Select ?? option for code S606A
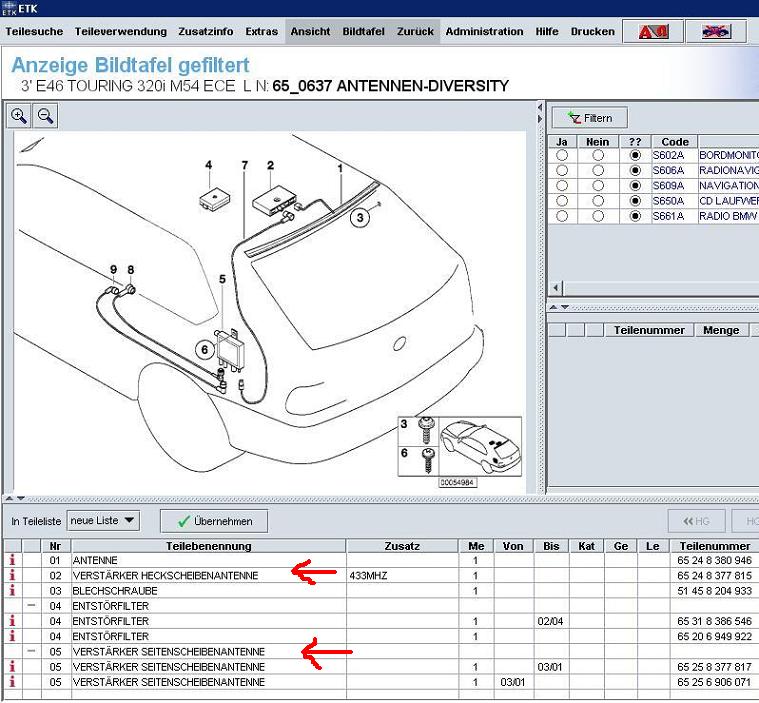The height and width of the screenshot is (703, 759). point(635,170)
